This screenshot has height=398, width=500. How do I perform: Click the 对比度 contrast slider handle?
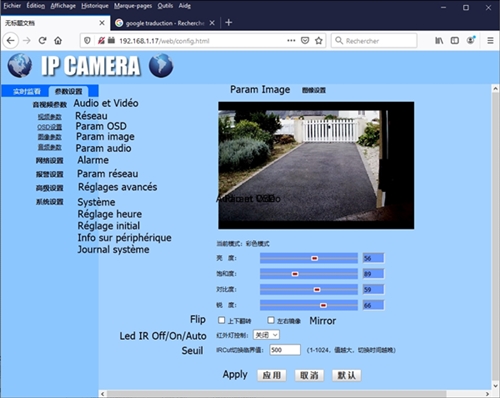317,290
